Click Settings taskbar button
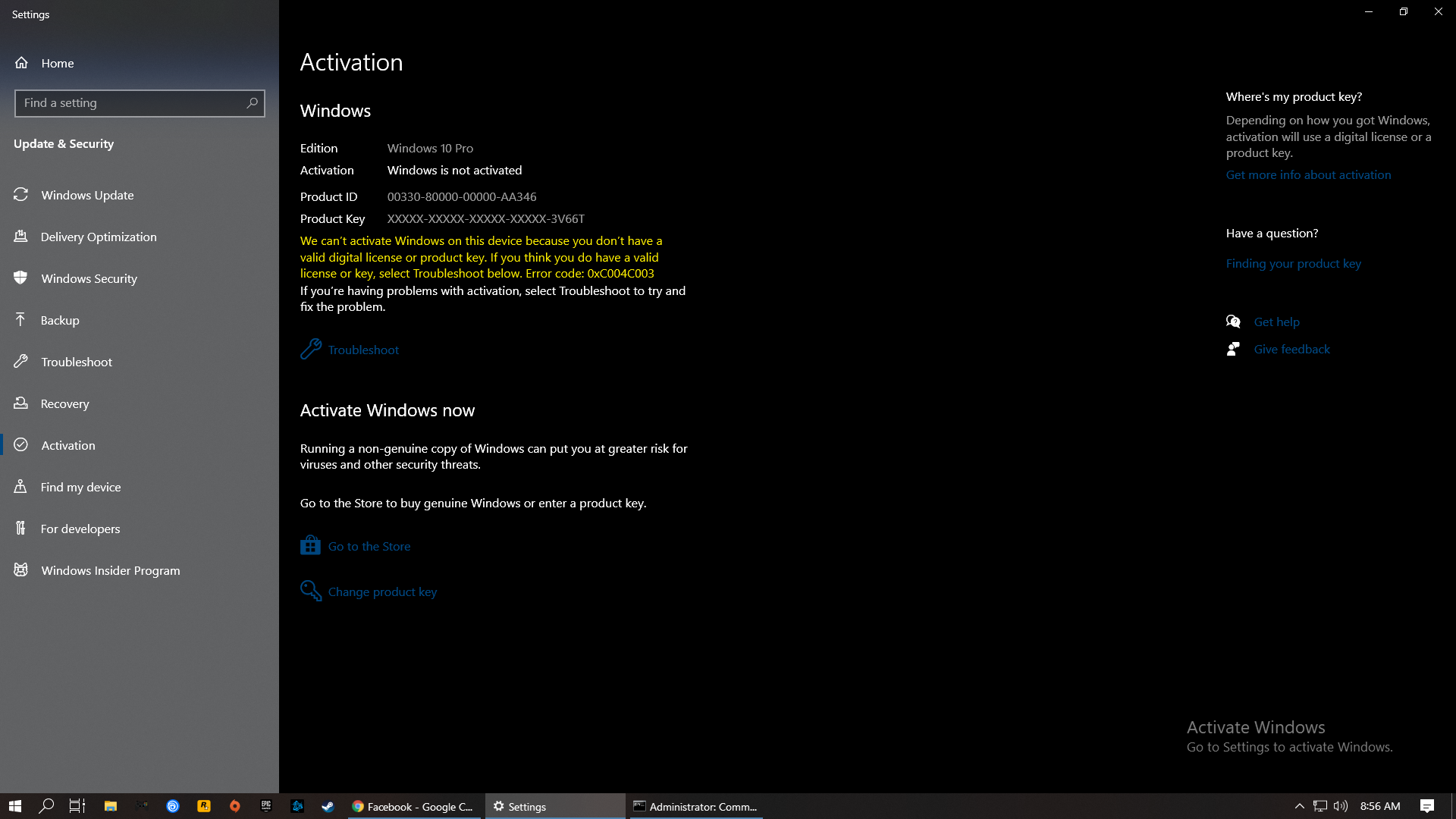Screen dimensions: 1456x819 tap(555, 806)
